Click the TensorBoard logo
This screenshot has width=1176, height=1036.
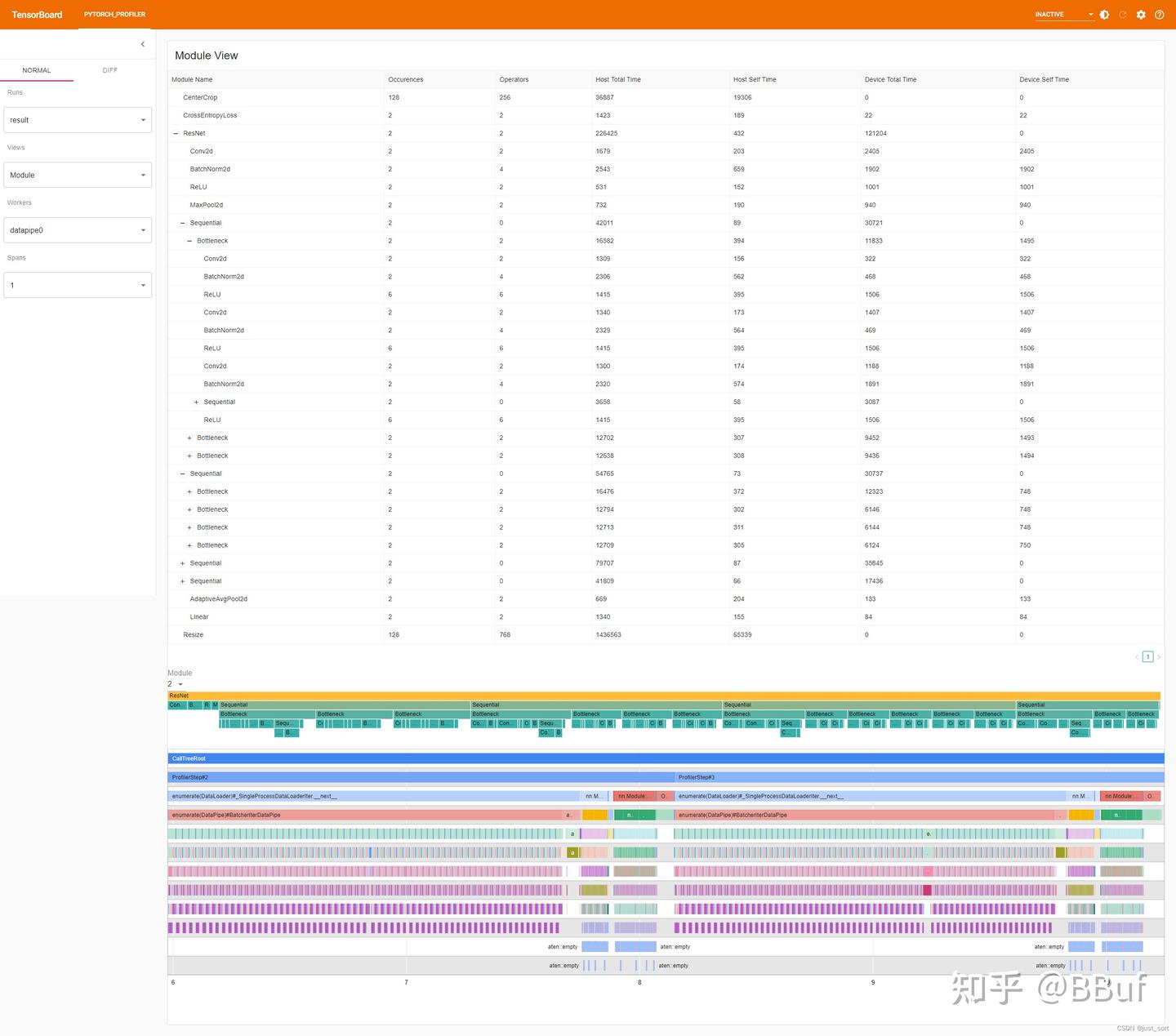(36, 14)
